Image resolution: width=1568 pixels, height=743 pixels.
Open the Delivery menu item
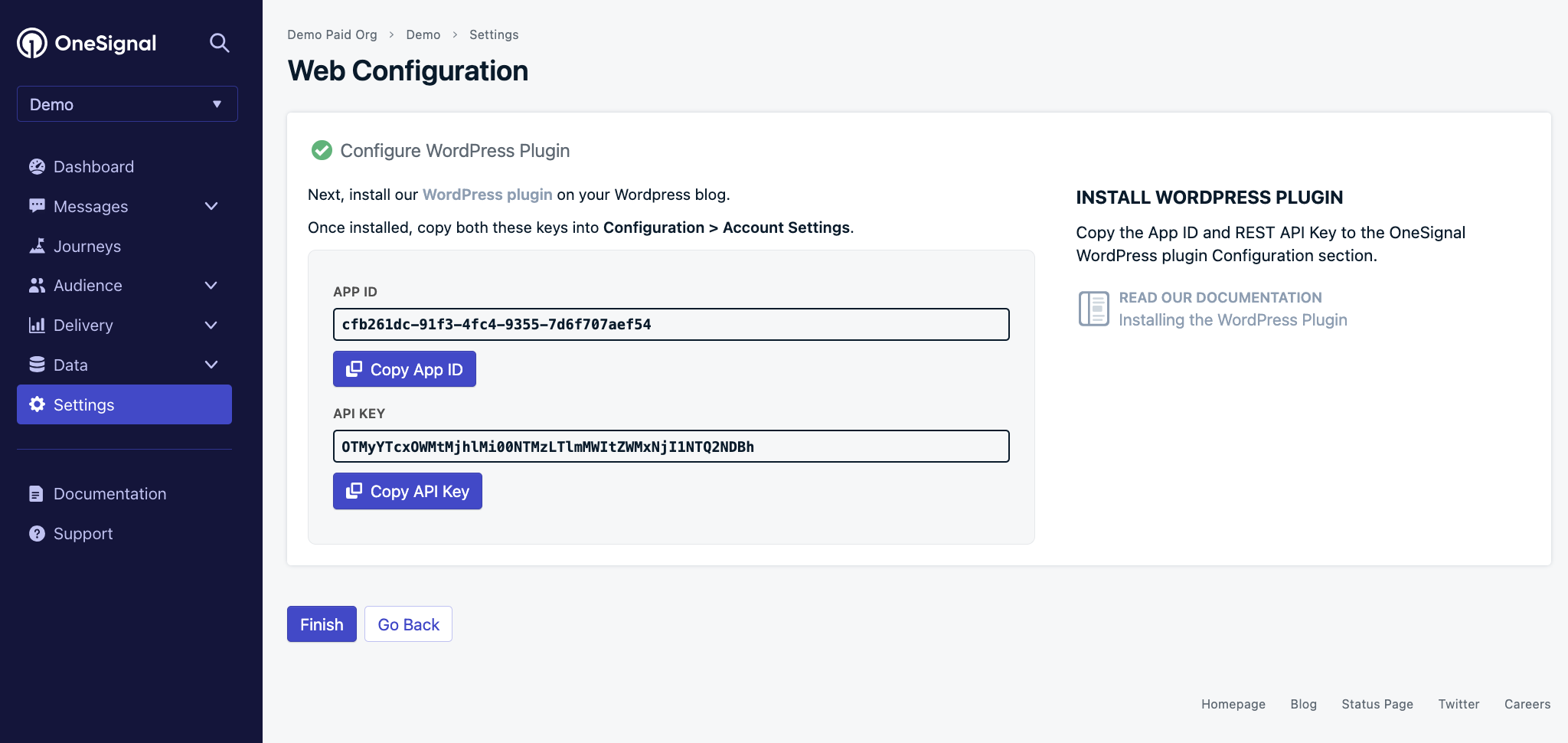(83, 325)
